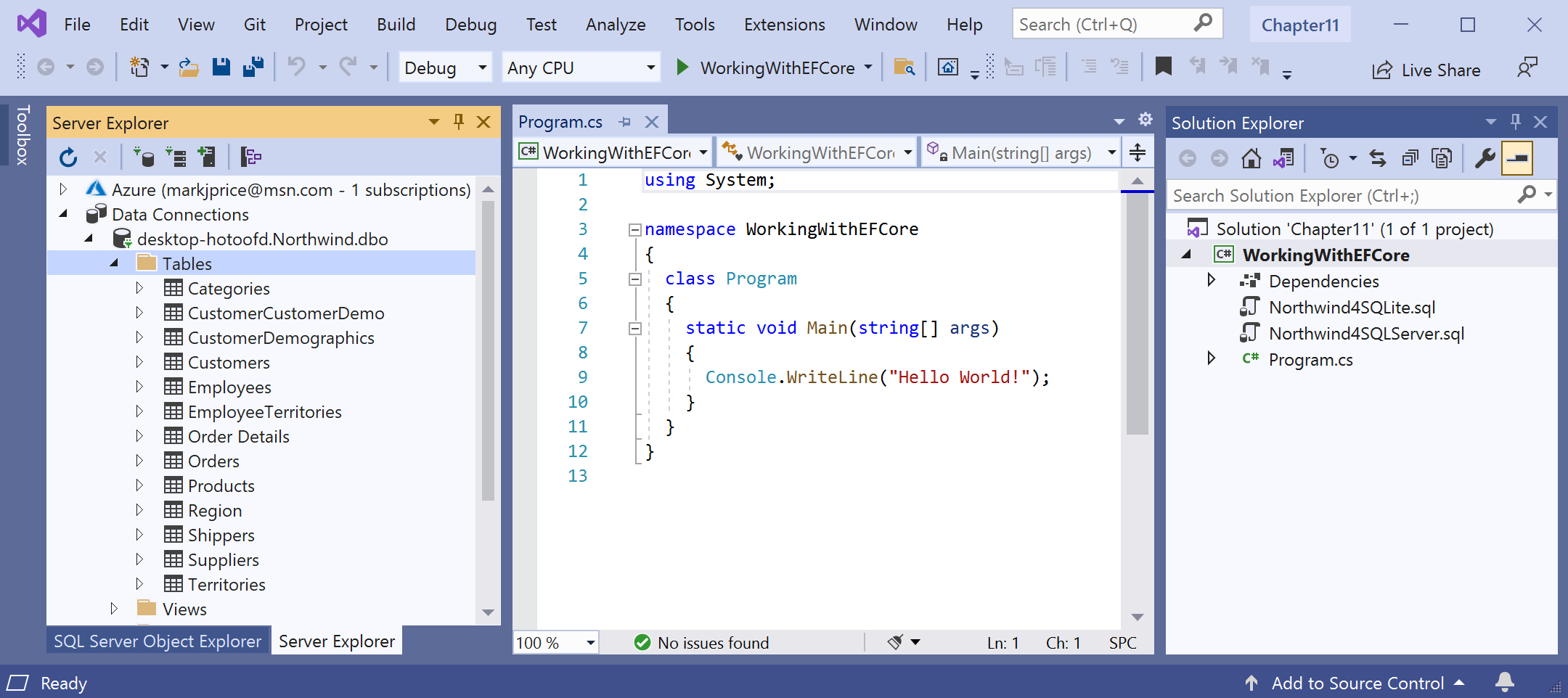Refresh the Server Explorer connections
This screenshot has height=698, width=1568.
coord(69,156)
